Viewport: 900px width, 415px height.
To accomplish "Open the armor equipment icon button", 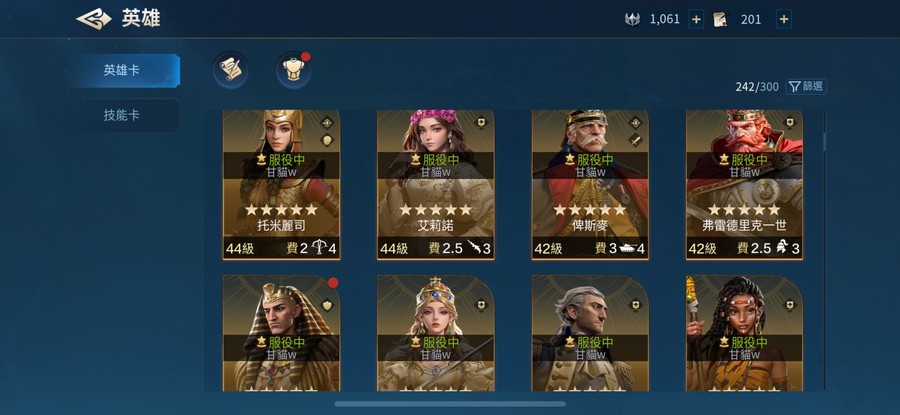I will point(293,69).
